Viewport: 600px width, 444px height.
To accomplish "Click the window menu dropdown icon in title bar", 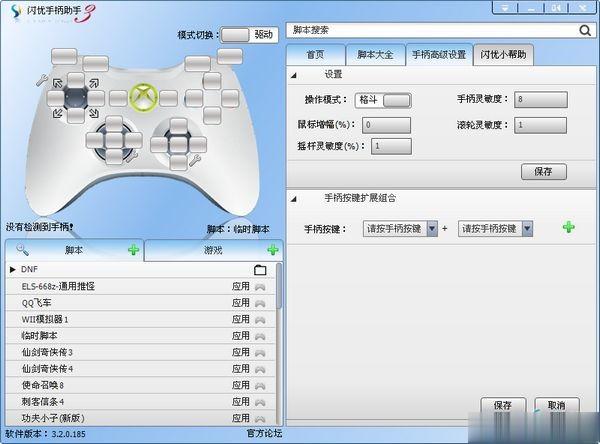I will click(505, 8).
